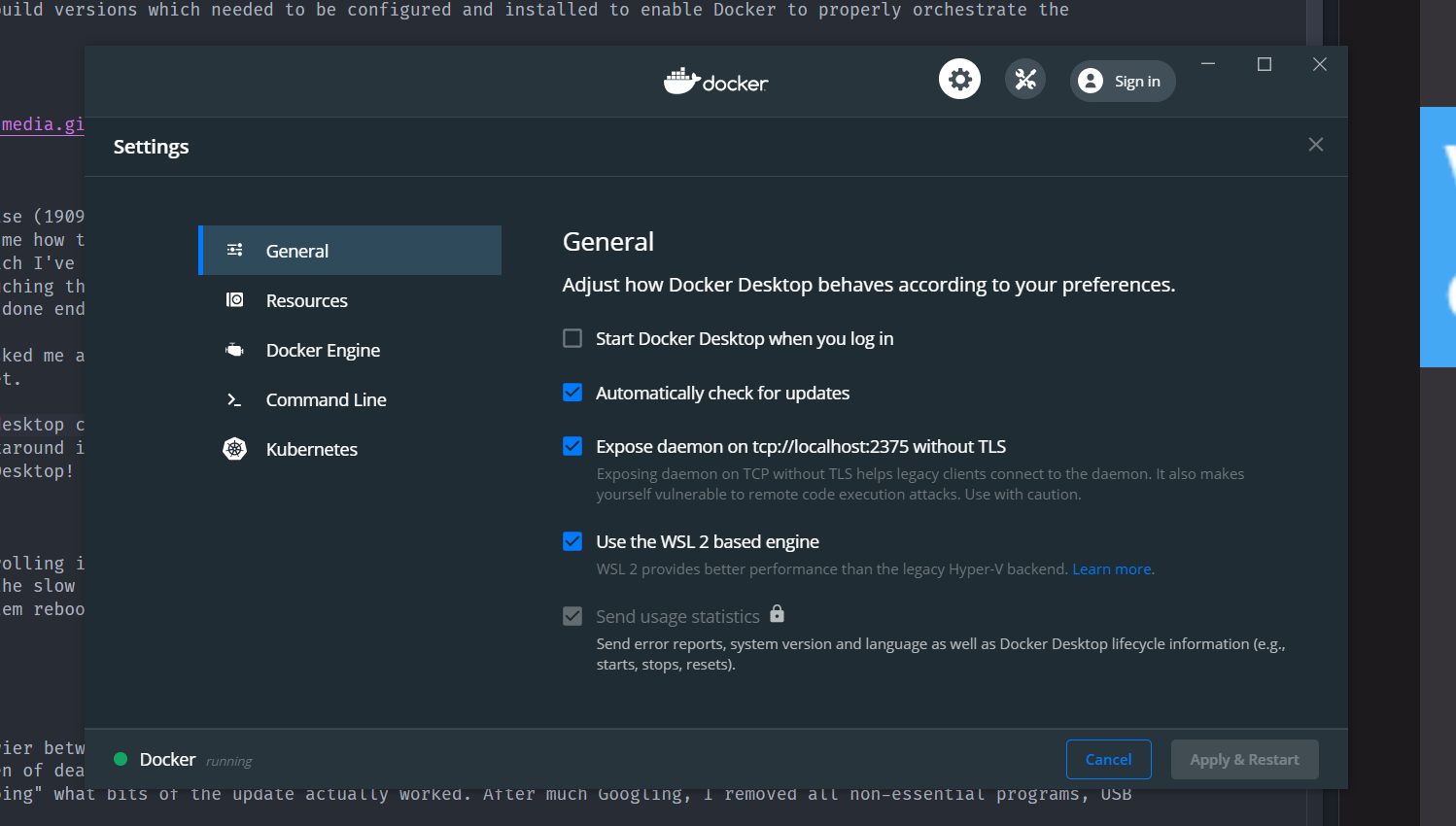The image size is (1456, 826).
Task: Click the 'Send error reports' description text
Action: pos(941,654)
